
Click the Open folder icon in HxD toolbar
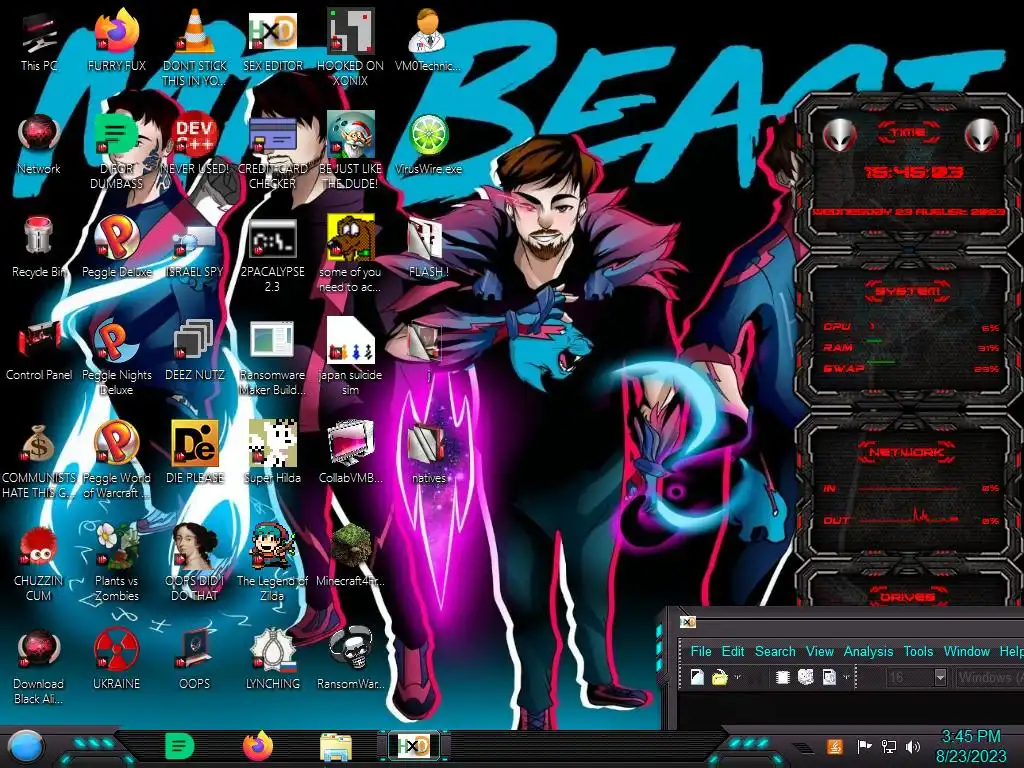click(x=719, y=677)
